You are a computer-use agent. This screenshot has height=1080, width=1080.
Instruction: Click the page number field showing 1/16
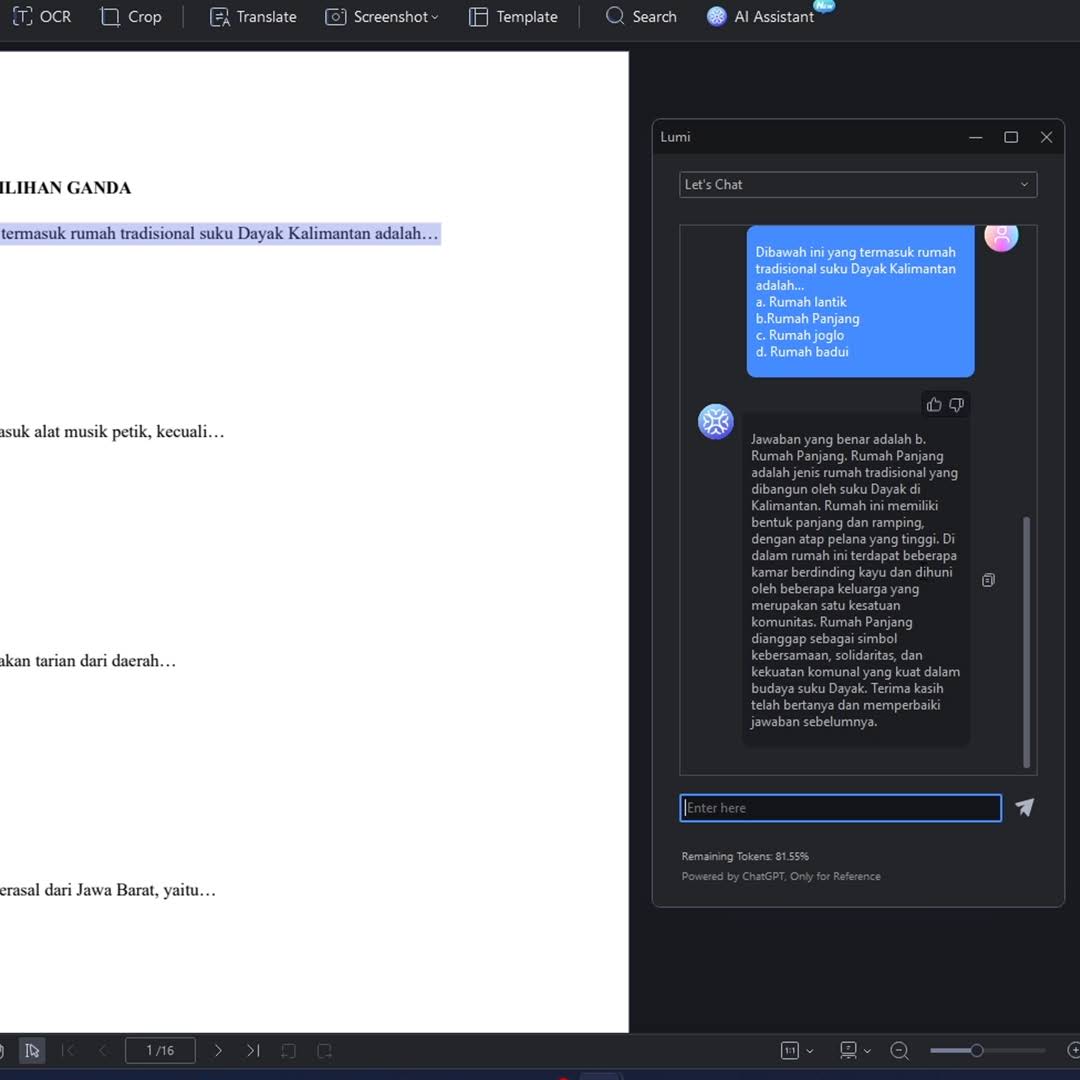tap(160, 1050)
